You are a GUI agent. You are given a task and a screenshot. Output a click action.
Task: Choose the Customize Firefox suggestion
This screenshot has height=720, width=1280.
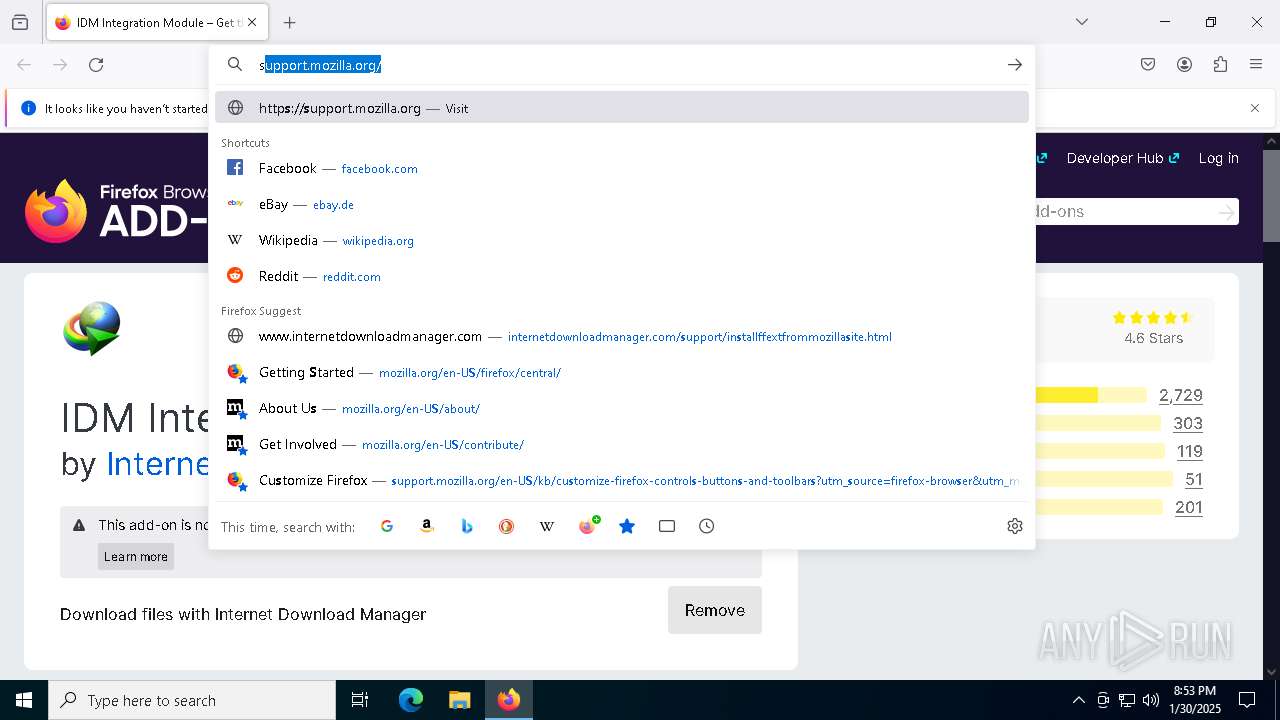[x=622, y=480]
